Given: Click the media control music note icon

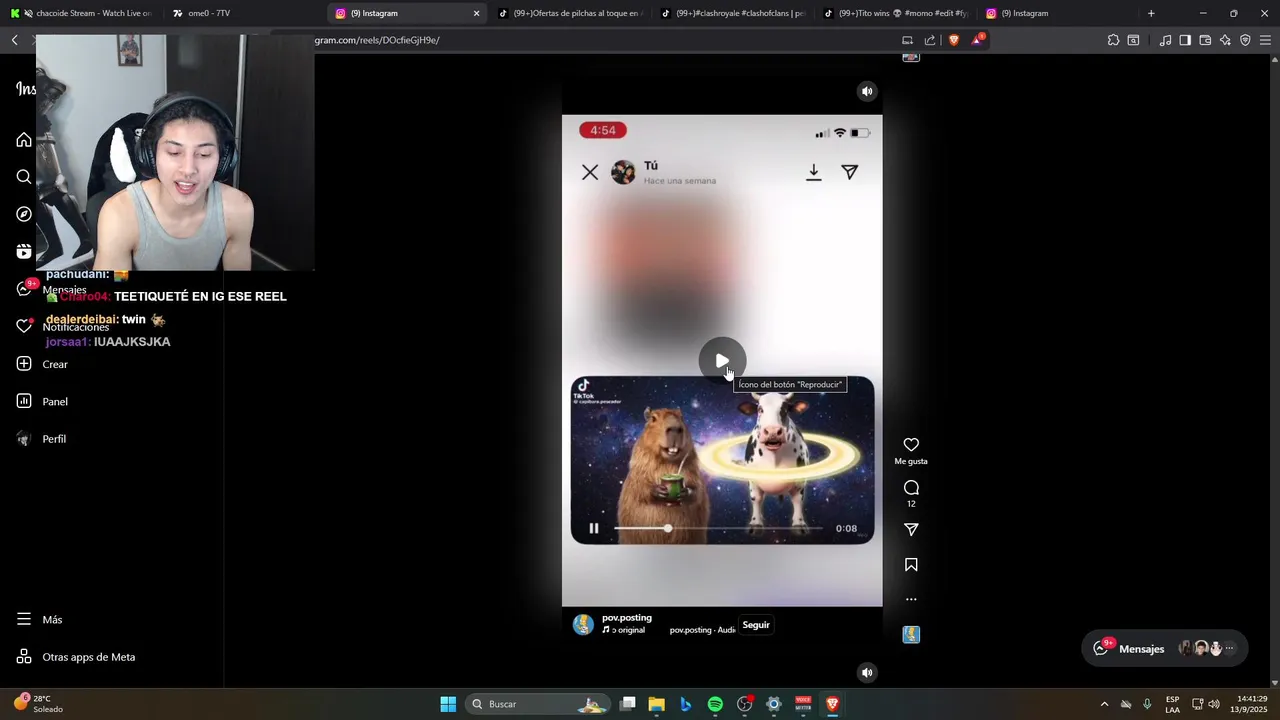Looking at the screenshot, I should (x=1165, y=40).
